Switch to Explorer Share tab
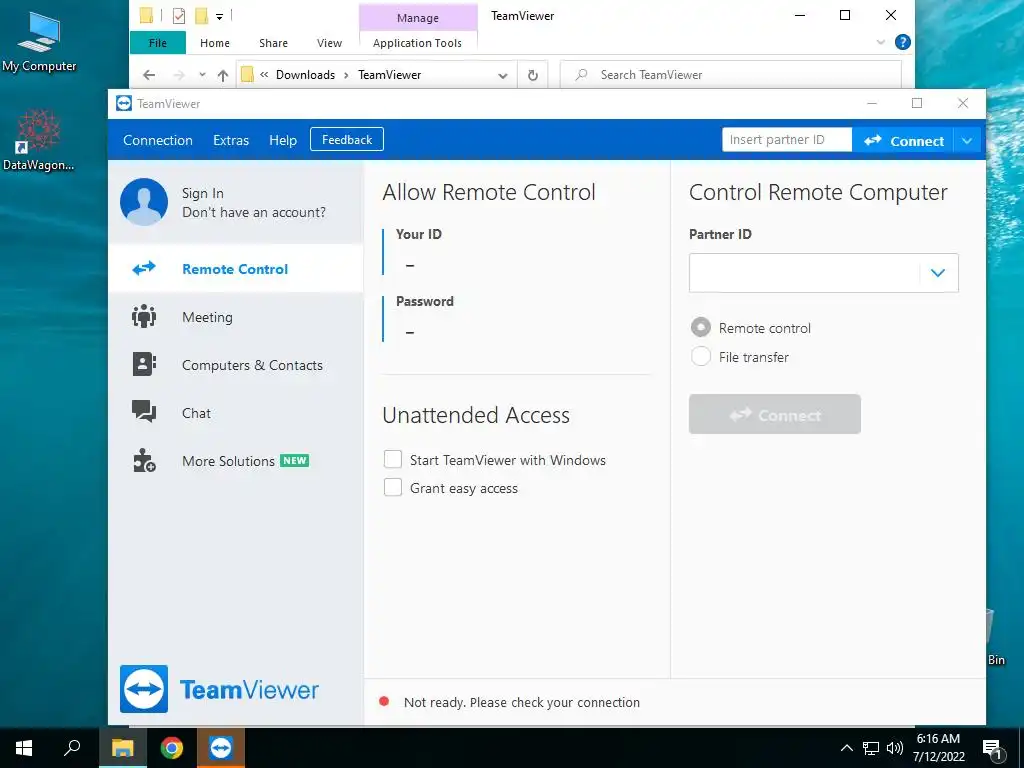The width and height of the screenshot is (1024, 768). click(x=273, y=42)
